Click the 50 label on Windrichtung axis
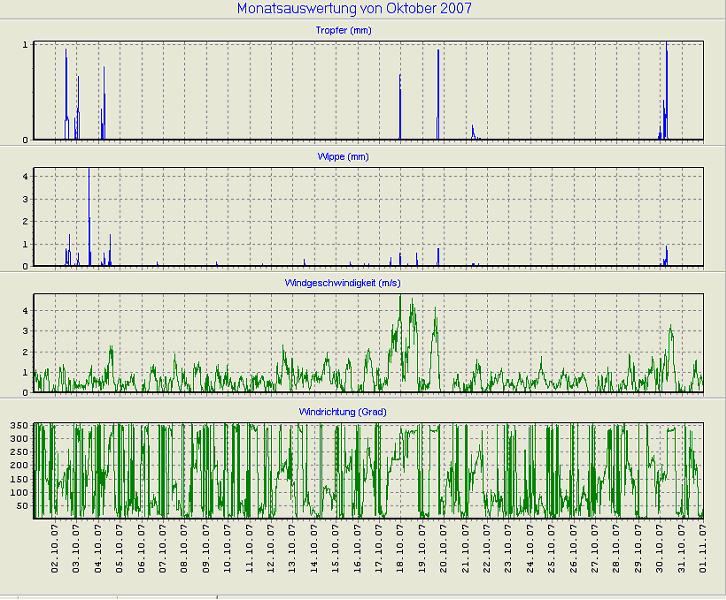Viewport: 726px width, 600px height. pos(22,506)
